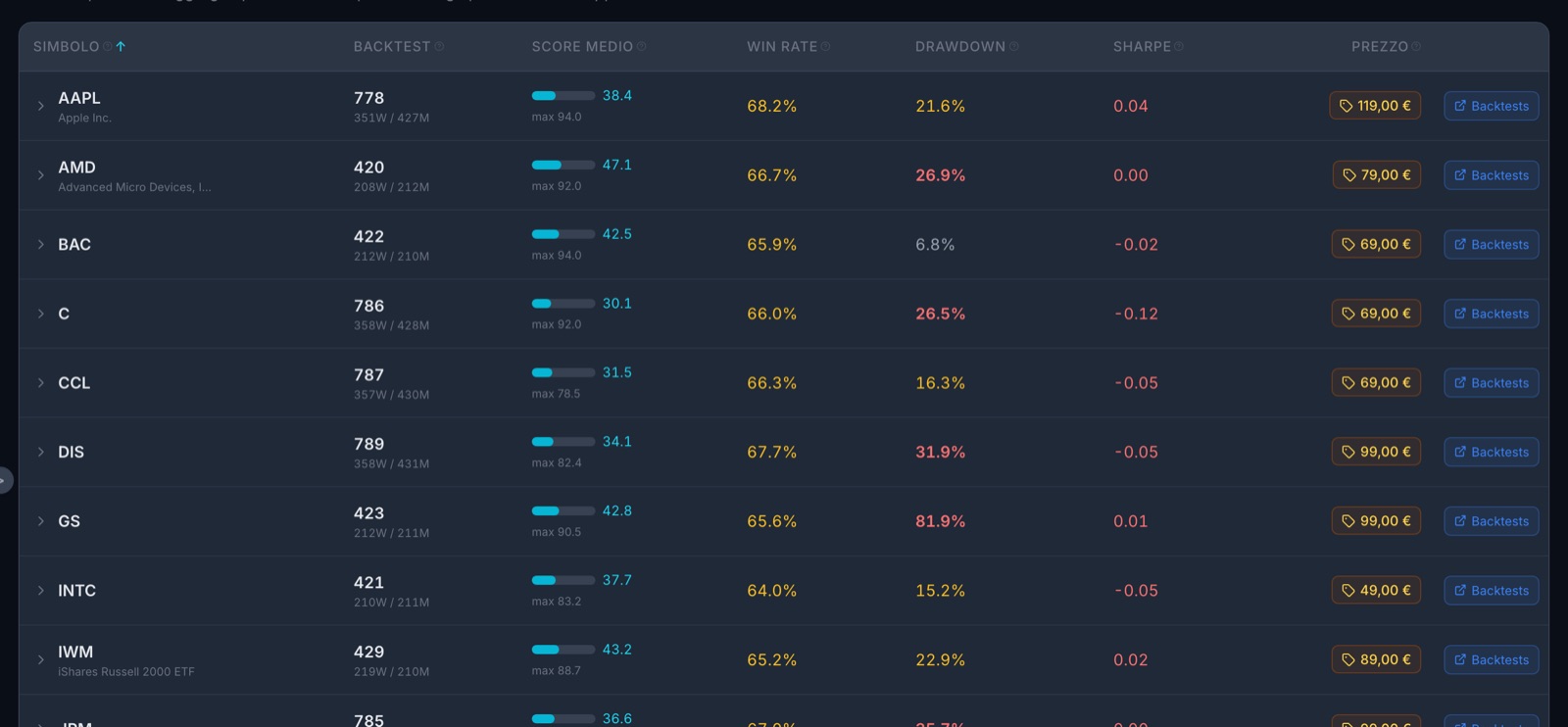The height and width of the screenshot is (727, 1568).
Task: Open Backtests for DIS
Action: click(x=1491, y=452)
